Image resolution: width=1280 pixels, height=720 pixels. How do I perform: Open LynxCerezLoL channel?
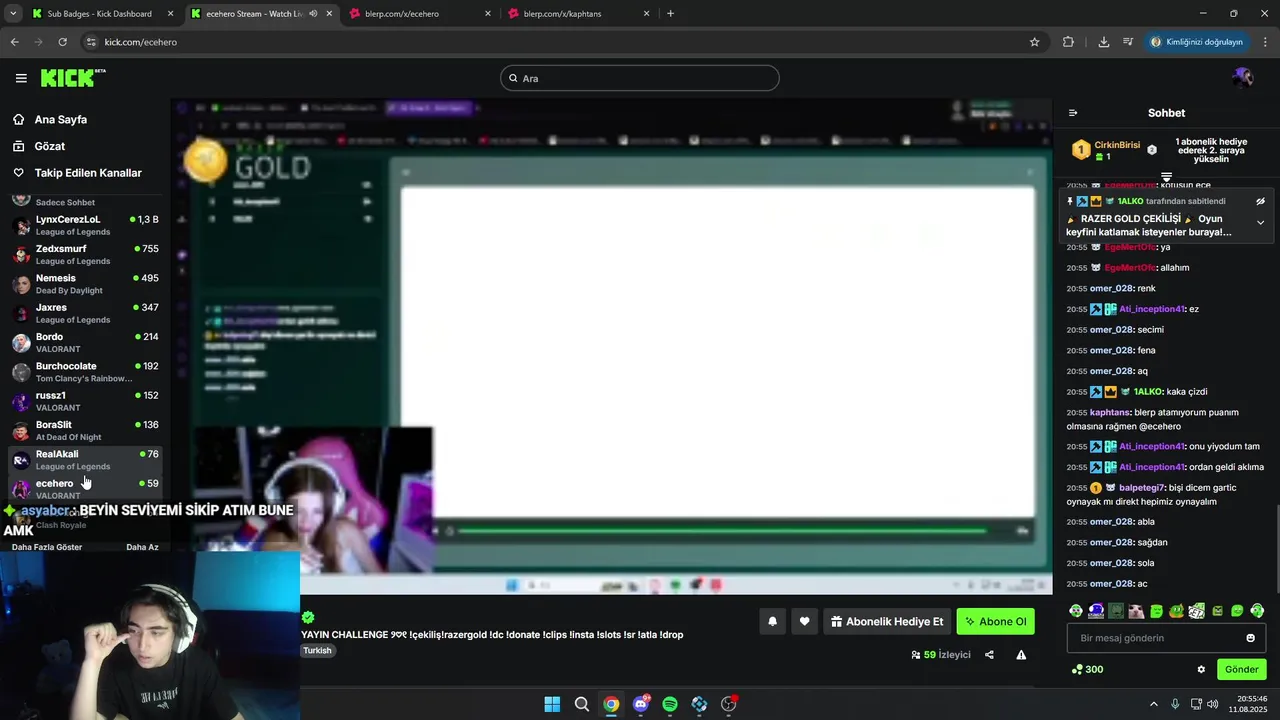pyautogui.click(x=85, y=225)
